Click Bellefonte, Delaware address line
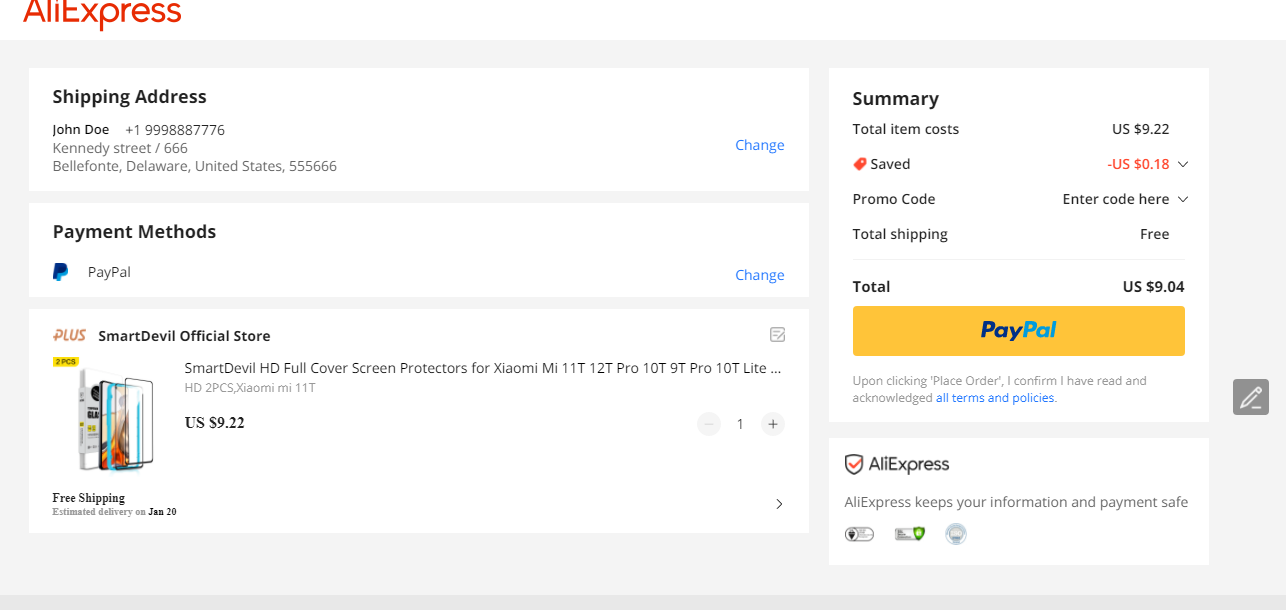Image resolution: width=1286 pixels, height=610 pixels. (x=195, y=166)
